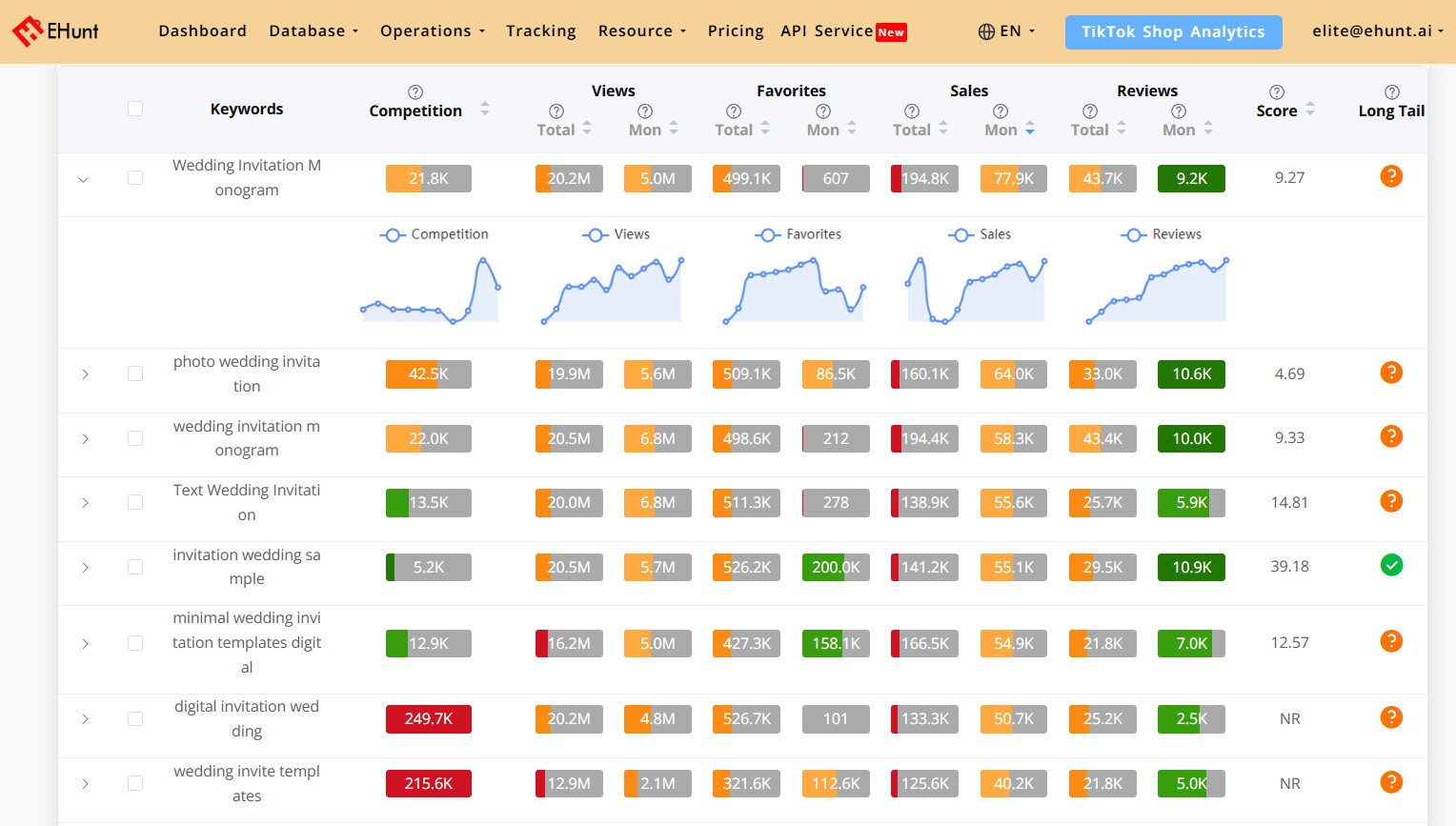This screenshot has height=826, width=1456.
Task: Expand the digital invitation wedding row
Action: [x=85, y=719]
